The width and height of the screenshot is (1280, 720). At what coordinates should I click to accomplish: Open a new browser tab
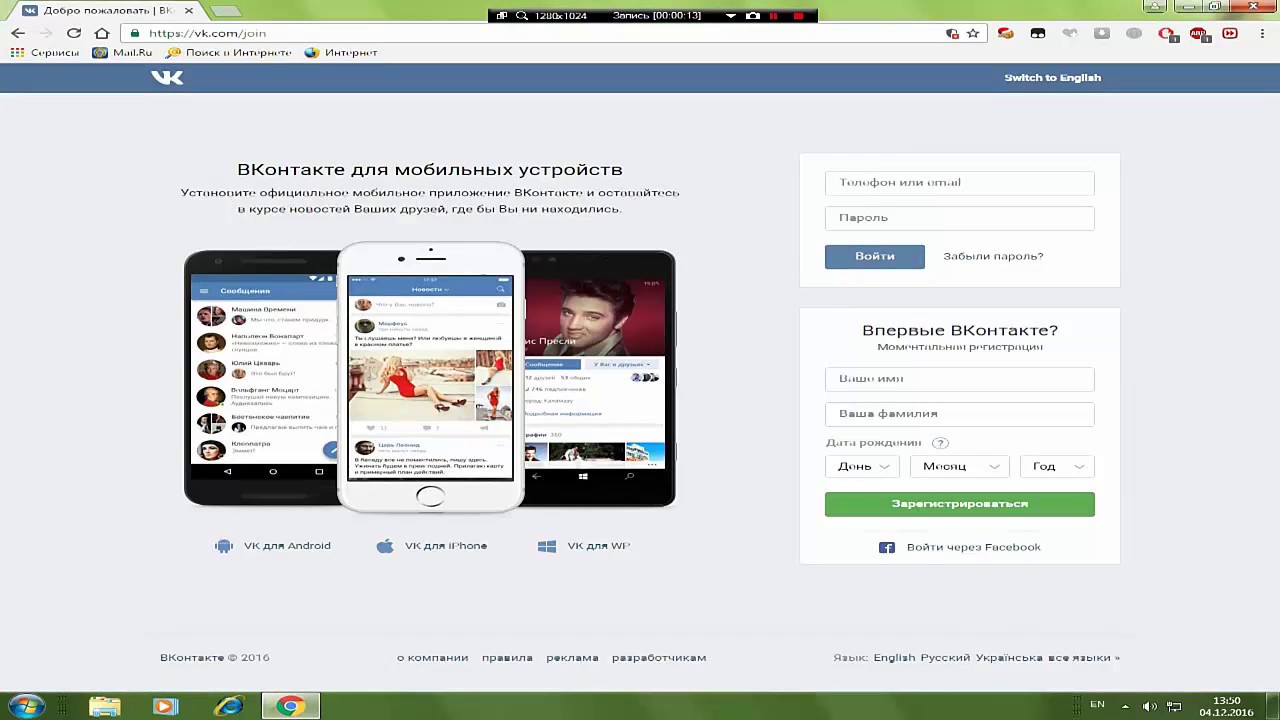[226, 11]
